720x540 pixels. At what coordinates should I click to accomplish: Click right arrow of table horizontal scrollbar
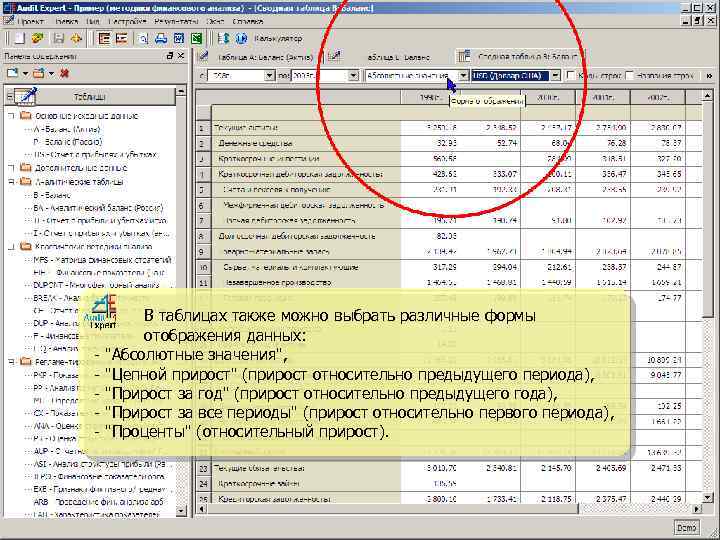click(x=697, y=509)
